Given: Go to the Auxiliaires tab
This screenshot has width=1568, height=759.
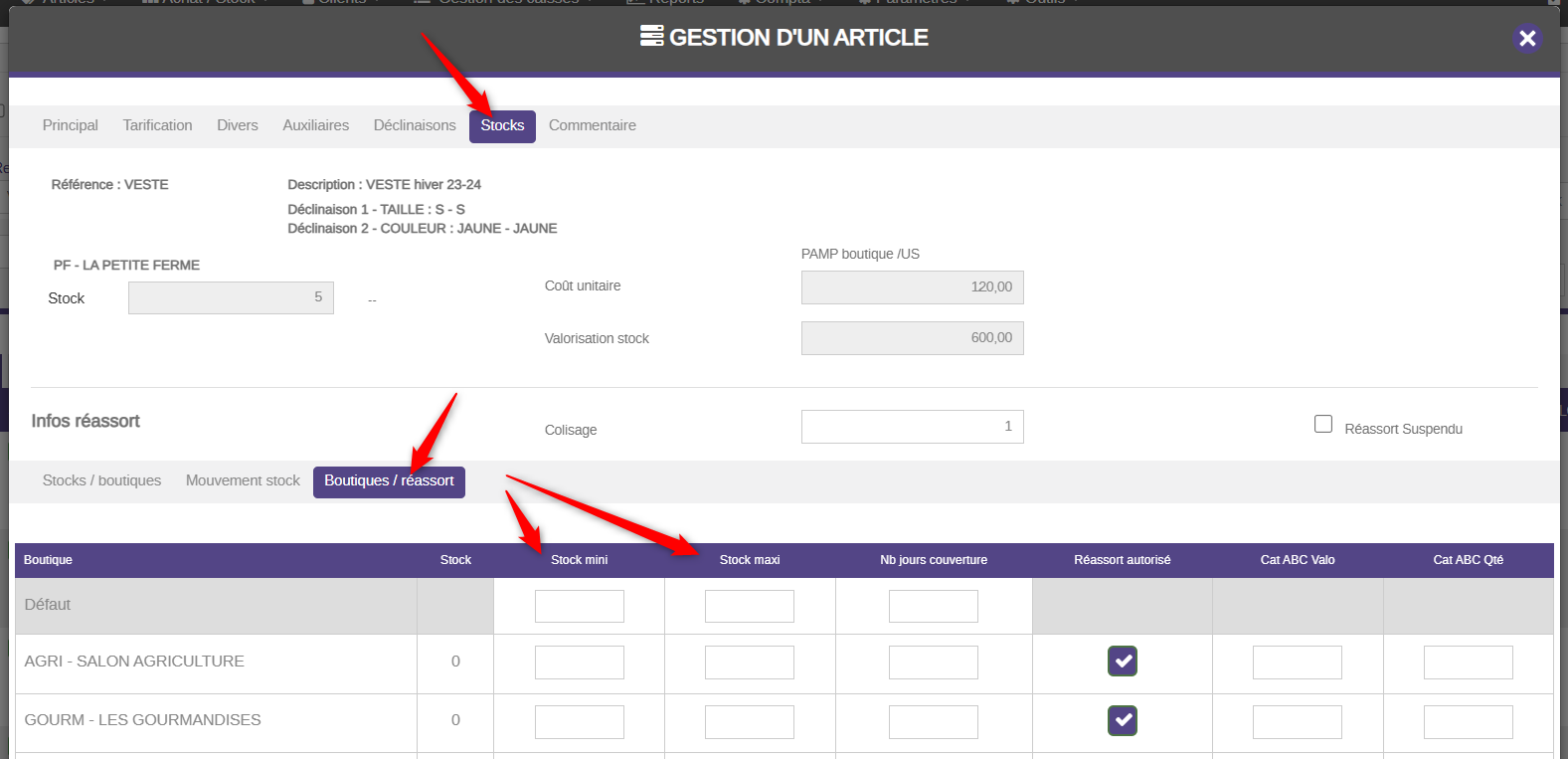Looking at the screenshot, I should point(315,125).
